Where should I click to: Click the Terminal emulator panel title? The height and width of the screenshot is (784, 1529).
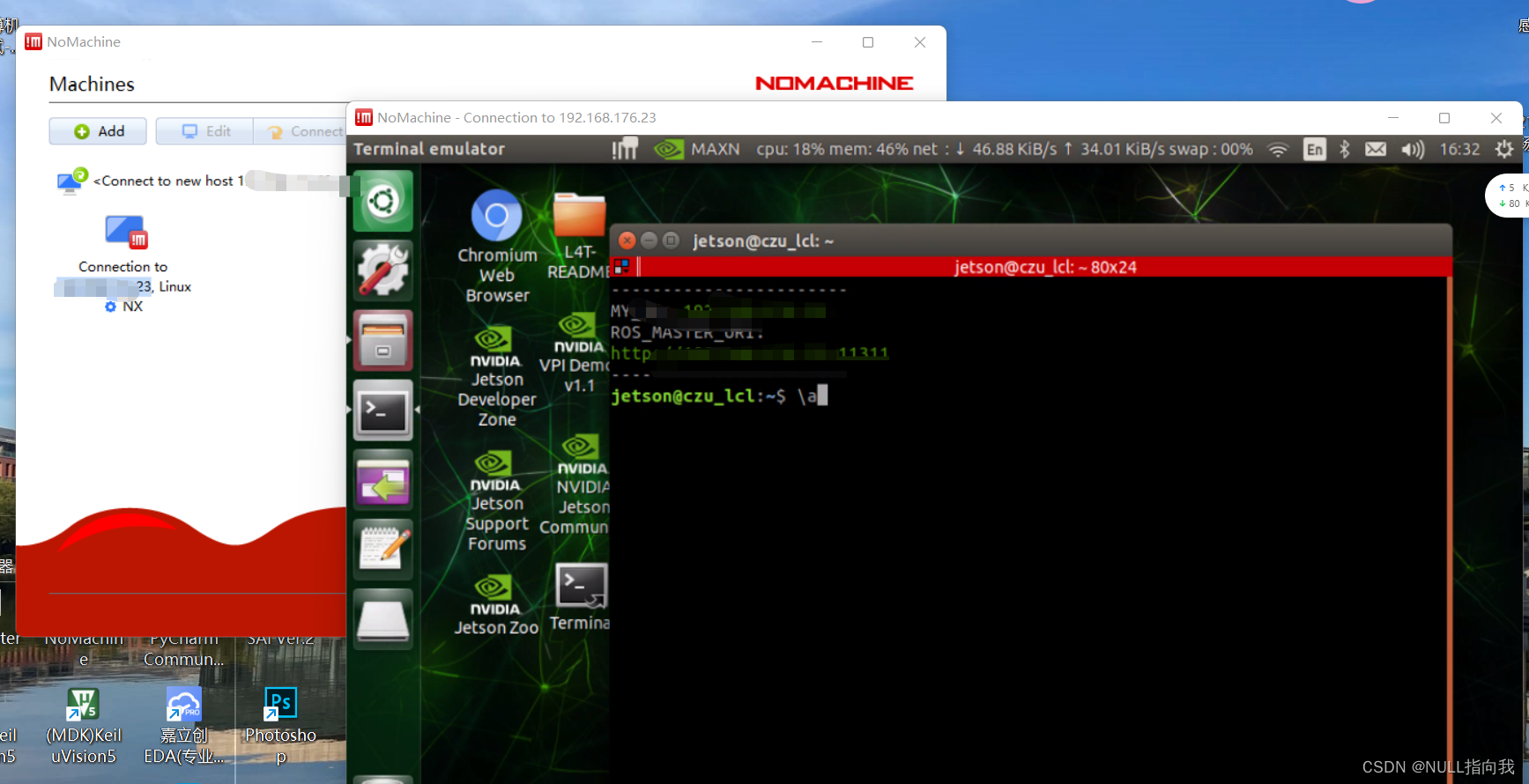tap(429, 149)
